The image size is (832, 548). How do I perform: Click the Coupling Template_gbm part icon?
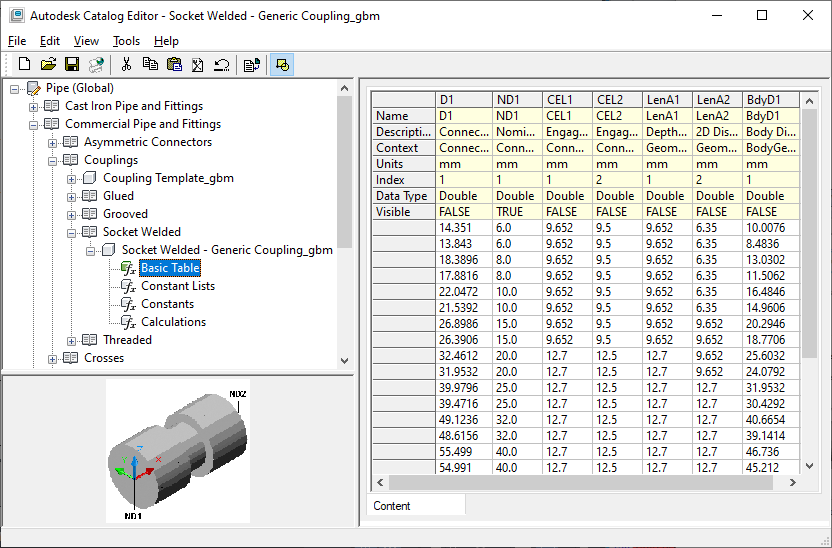pos(90,178)
